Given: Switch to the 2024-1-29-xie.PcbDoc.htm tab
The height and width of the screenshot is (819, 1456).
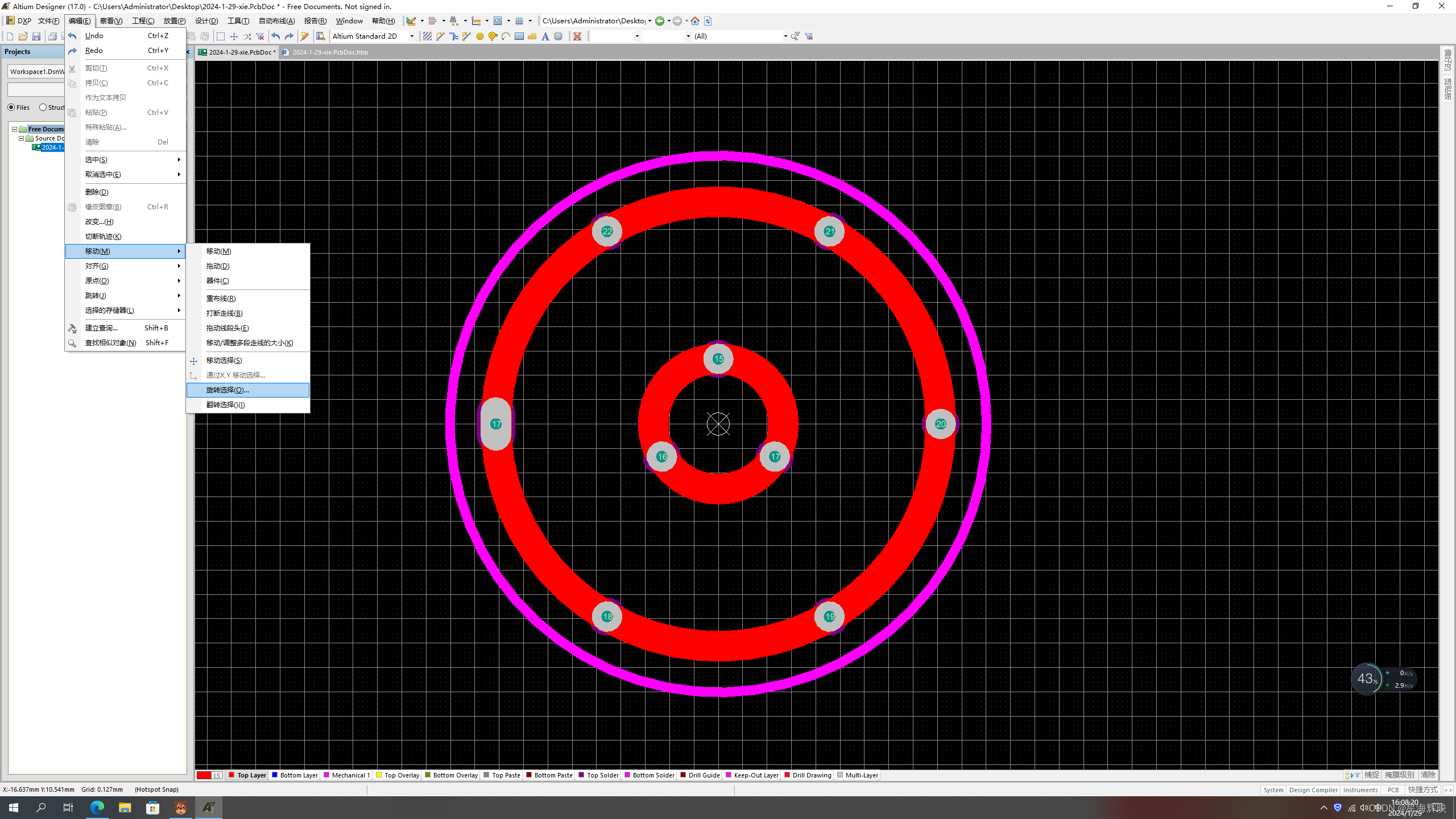Looking at the screenshot, I should pyautogui.click(x=330, y=52).
